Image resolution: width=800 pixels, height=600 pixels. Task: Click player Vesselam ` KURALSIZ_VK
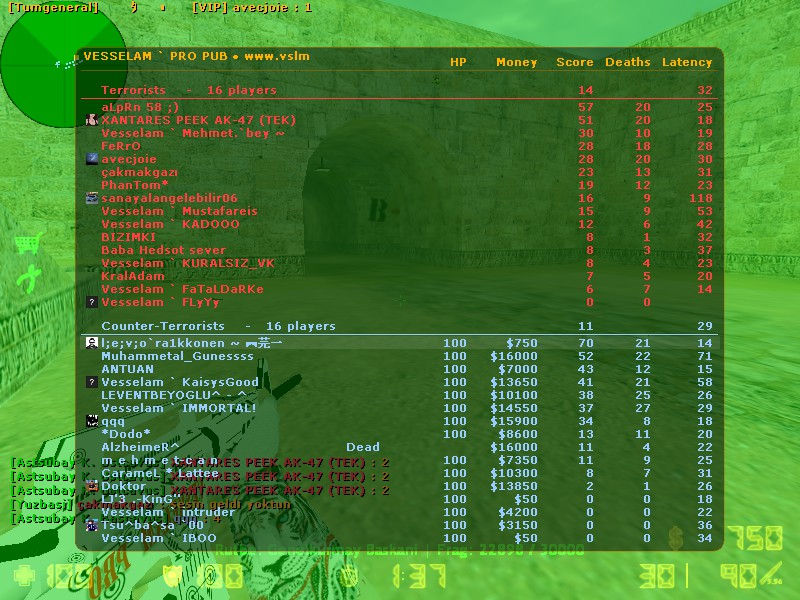pos(188,263)
